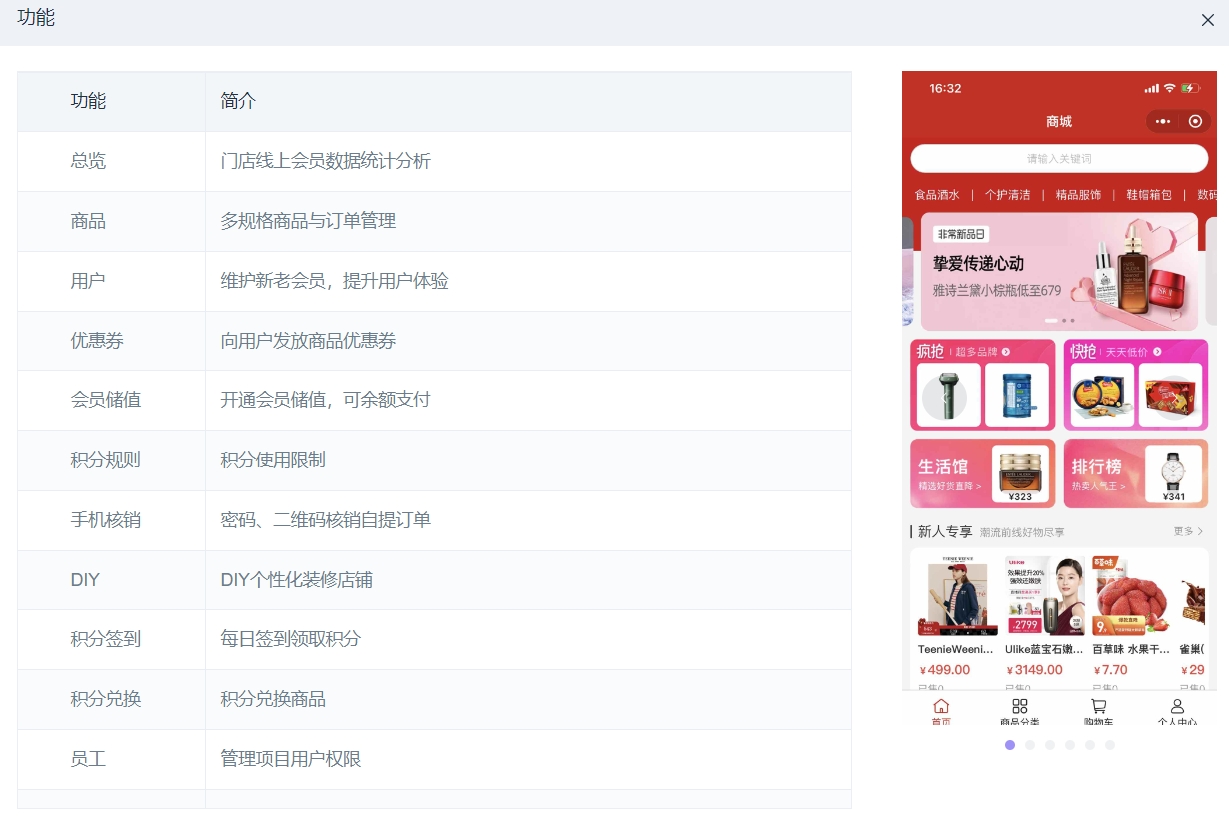1229x829 pixels.
Task: Go to the sixth preview slide dot
Action: coord(1110,745)
